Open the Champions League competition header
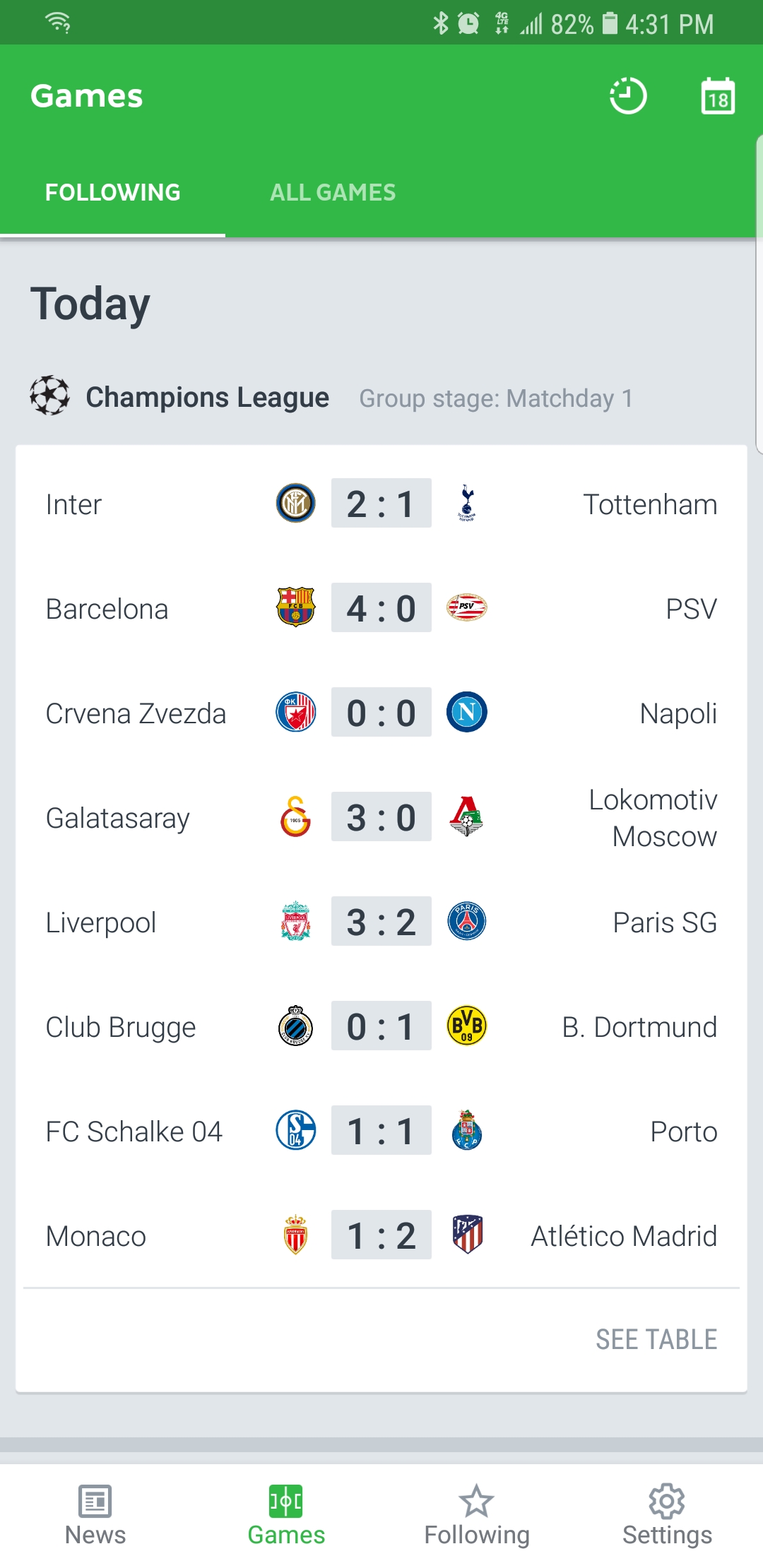Viewport: 763px width, 1568px height. [207, 398]
